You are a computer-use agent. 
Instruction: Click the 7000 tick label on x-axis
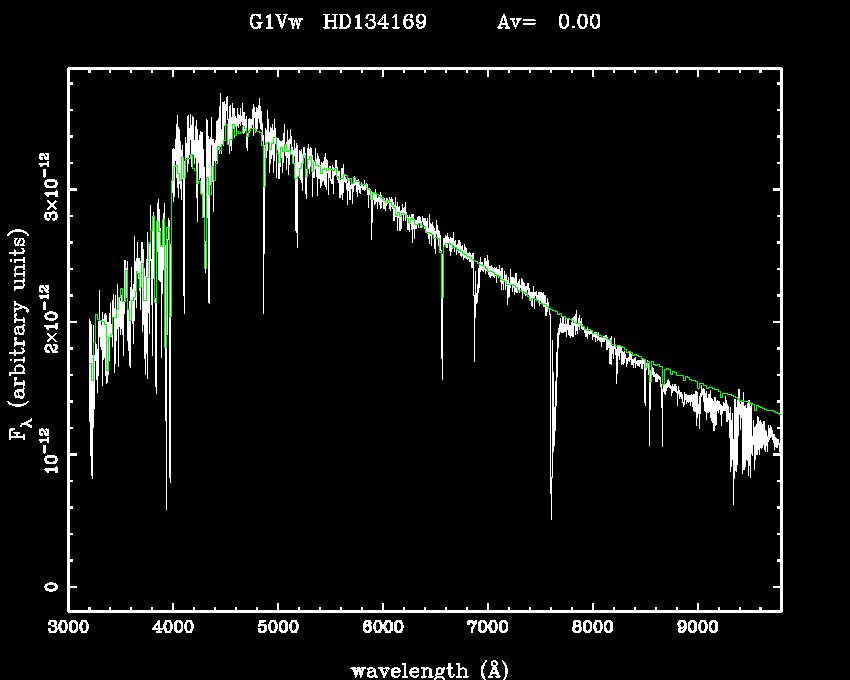click(x=488, y=628)
